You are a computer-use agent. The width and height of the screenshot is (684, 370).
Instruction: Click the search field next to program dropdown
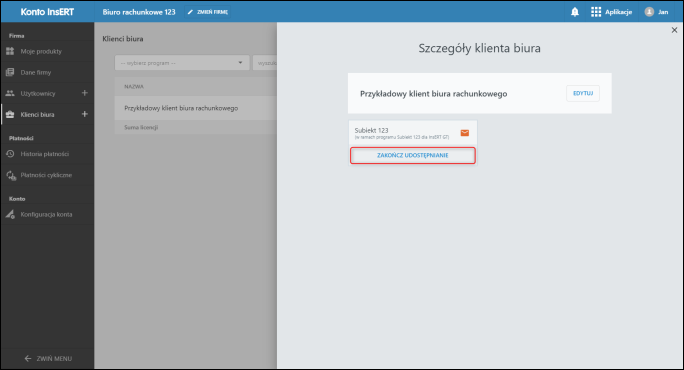click(265, 63)
